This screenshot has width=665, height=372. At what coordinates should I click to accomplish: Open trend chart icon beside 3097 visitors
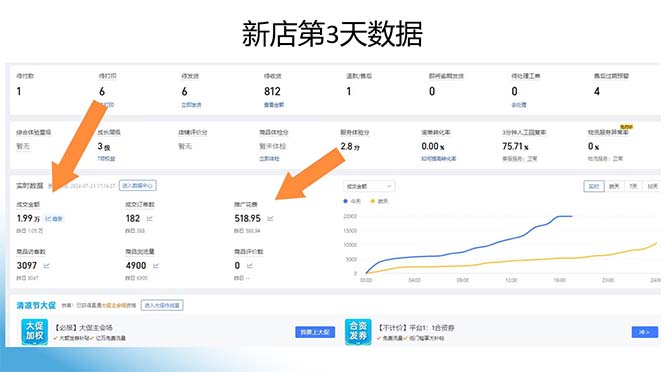coord(47,266)
